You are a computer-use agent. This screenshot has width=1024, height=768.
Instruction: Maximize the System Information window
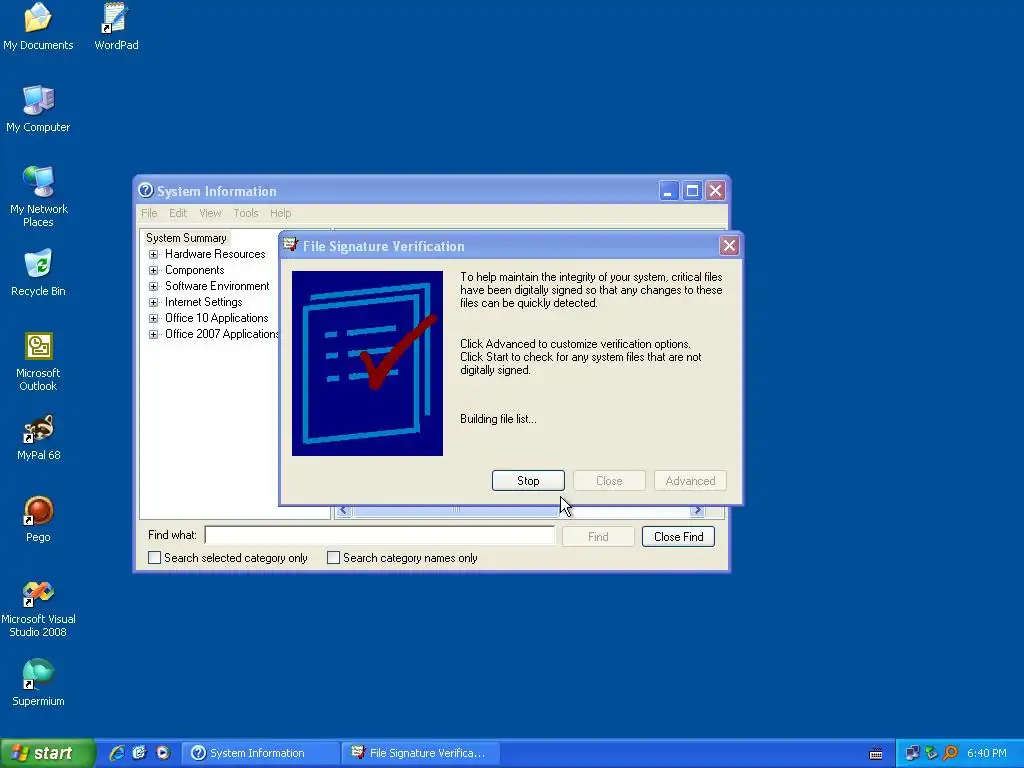[x=692, y=191]
